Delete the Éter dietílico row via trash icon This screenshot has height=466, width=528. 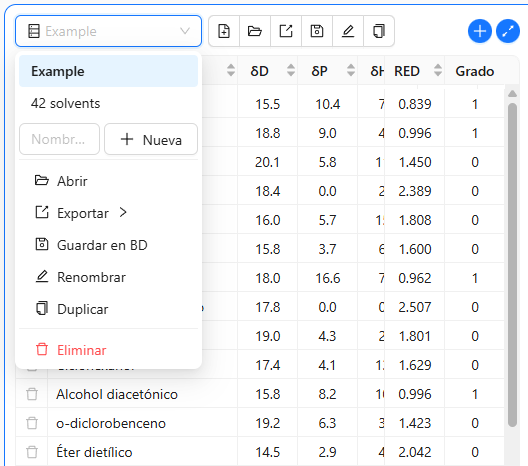(32, 452)
